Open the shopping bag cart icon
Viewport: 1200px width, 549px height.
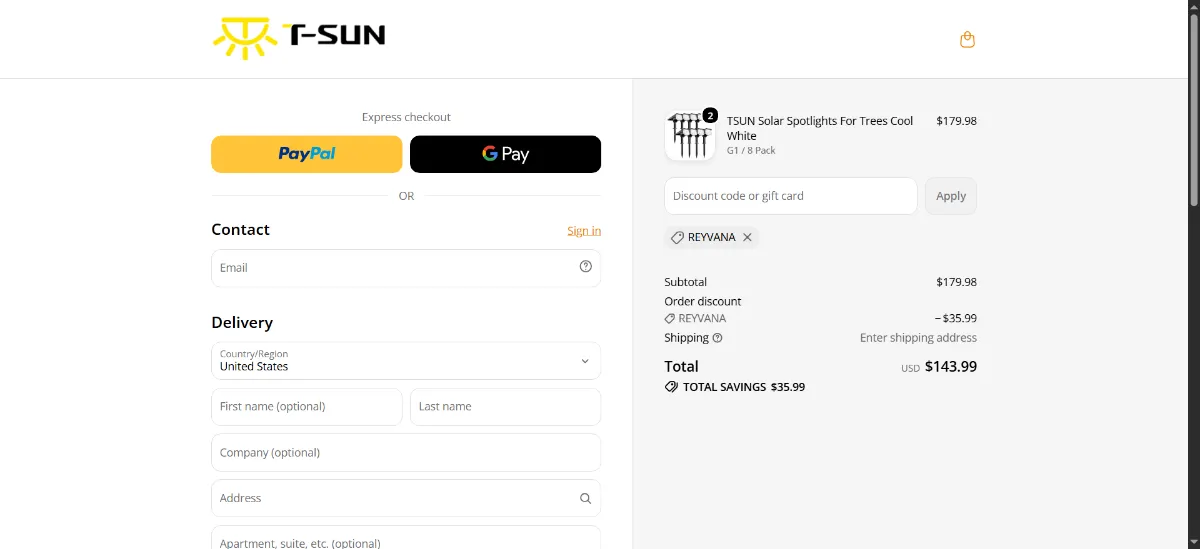point(967,40)
